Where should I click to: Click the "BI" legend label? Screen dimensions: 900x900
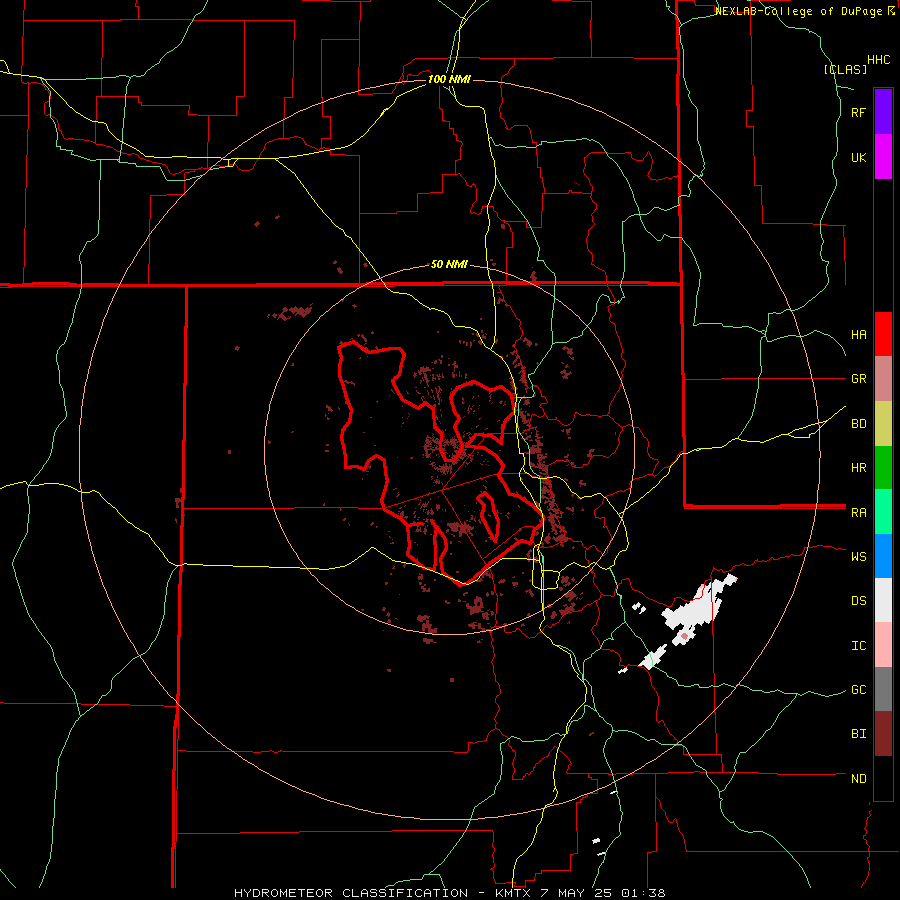point(858,734)
